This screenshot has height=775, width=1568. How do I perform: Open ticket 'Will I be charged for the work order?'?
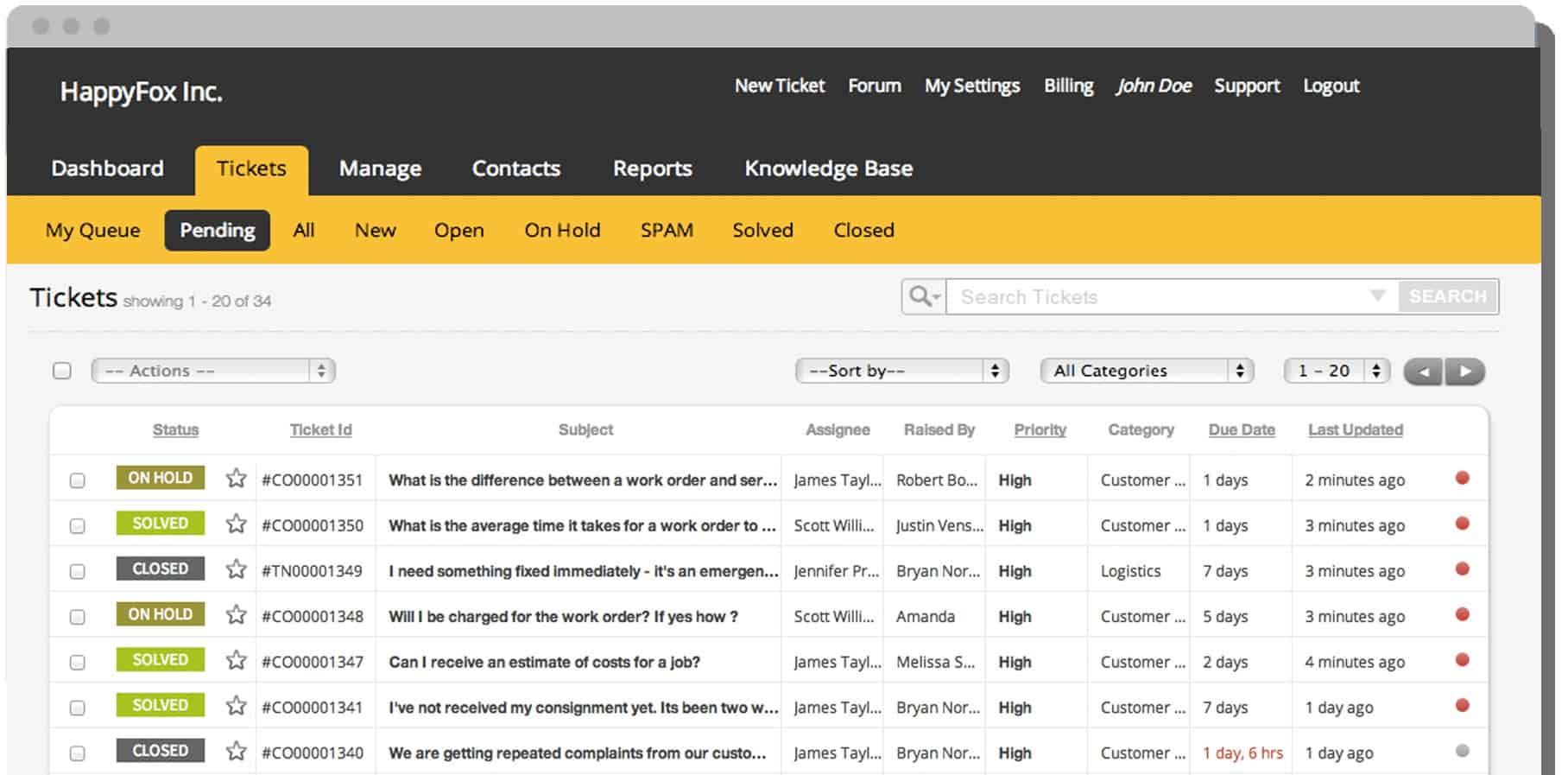point(563,617)
